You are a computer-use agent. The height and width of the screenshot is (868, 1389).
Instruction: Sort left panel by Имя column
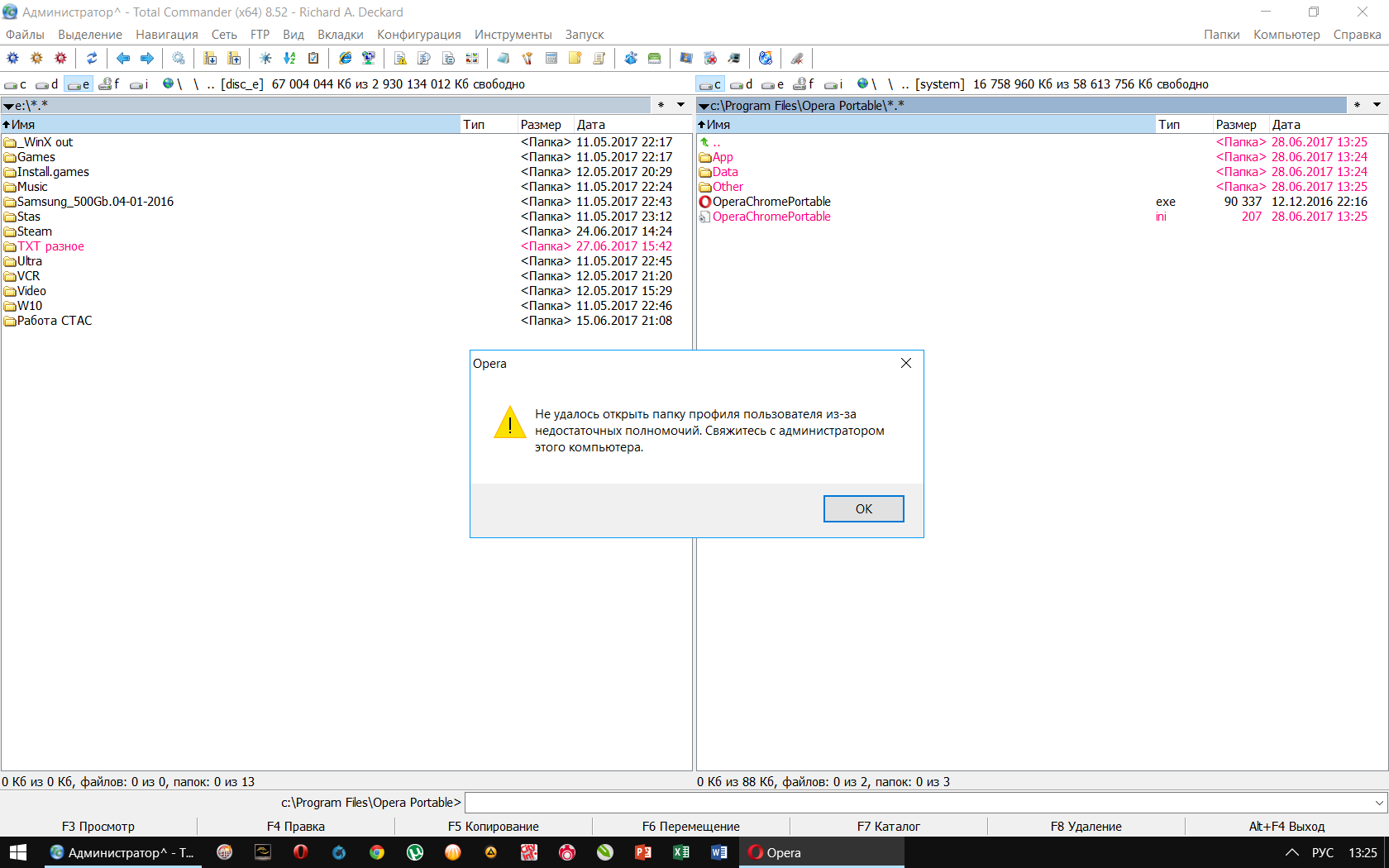click(x=231, y=125)
